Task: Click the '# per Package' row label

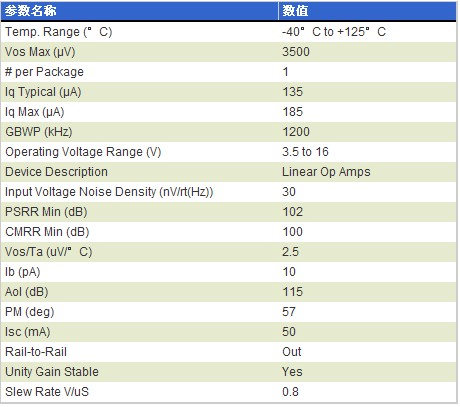Action: point(44,72)
